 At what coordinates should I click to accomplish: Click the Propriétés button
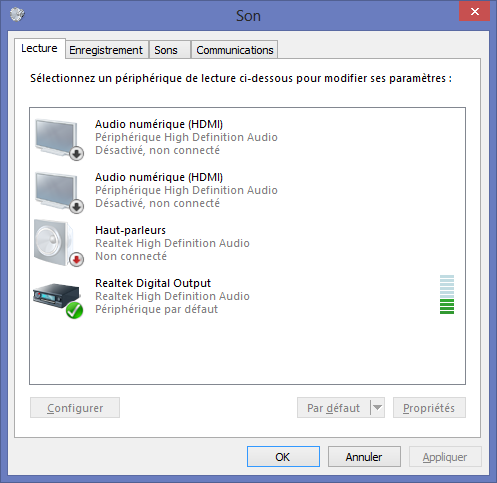tap(429, 407)
